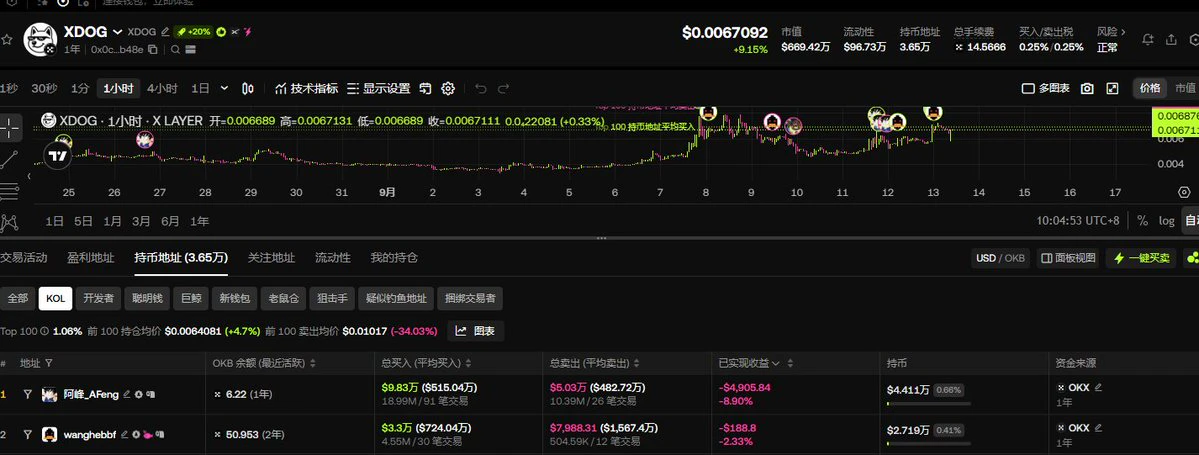Select the crosshair cursor tool
This screenshot has width=1199, height=455.
tap(10, 128)
